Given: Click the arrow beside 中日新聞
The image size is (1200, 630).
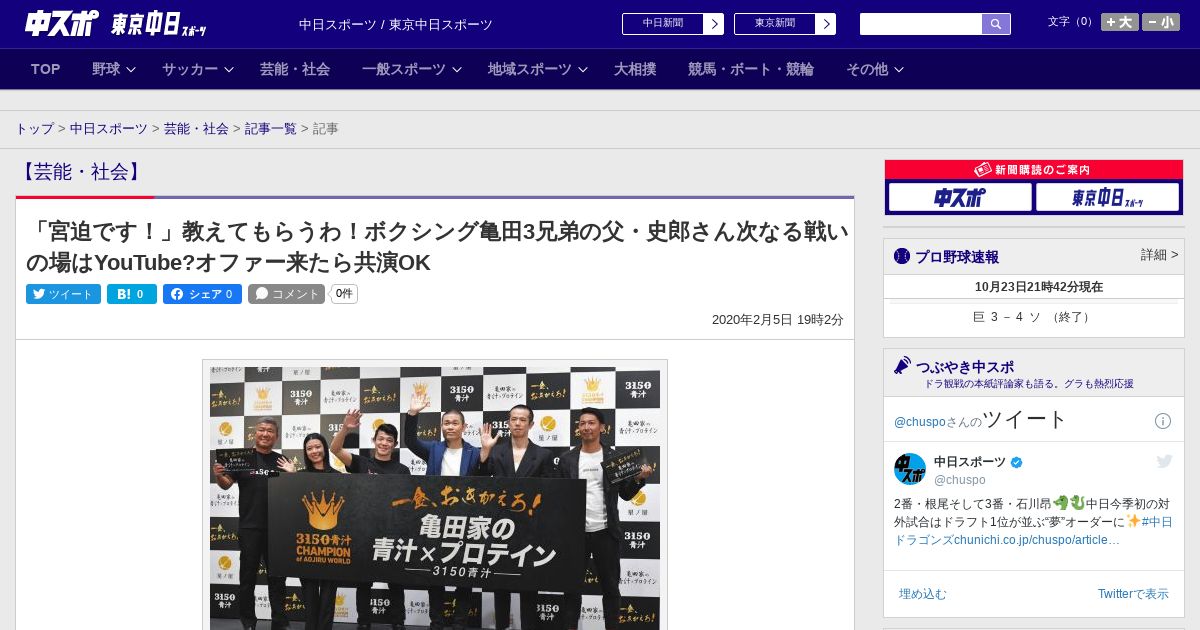Looking at the screenshot, I should 714,24.
